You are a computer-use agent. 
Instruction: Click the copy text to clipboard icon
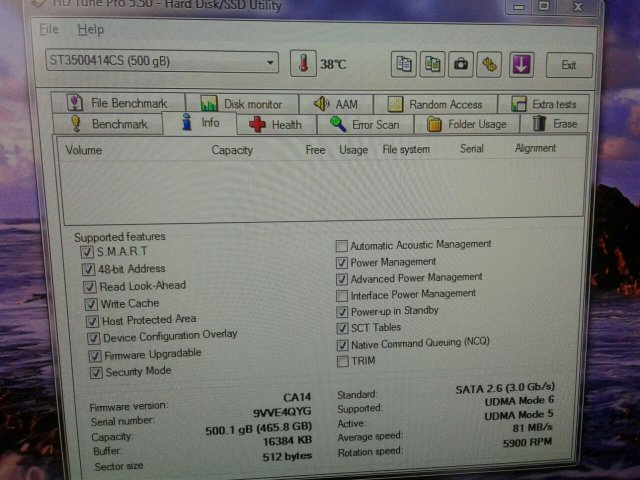pos(404,64)
